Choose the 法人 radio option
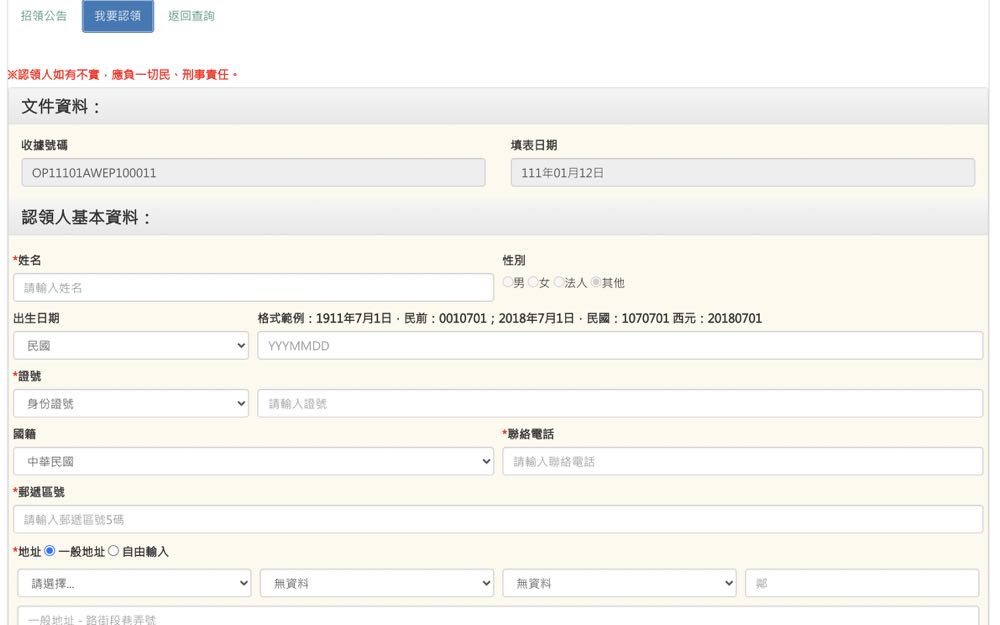Image resolution: width=1000 pixels, height=625 pixels. pos(560,283)
